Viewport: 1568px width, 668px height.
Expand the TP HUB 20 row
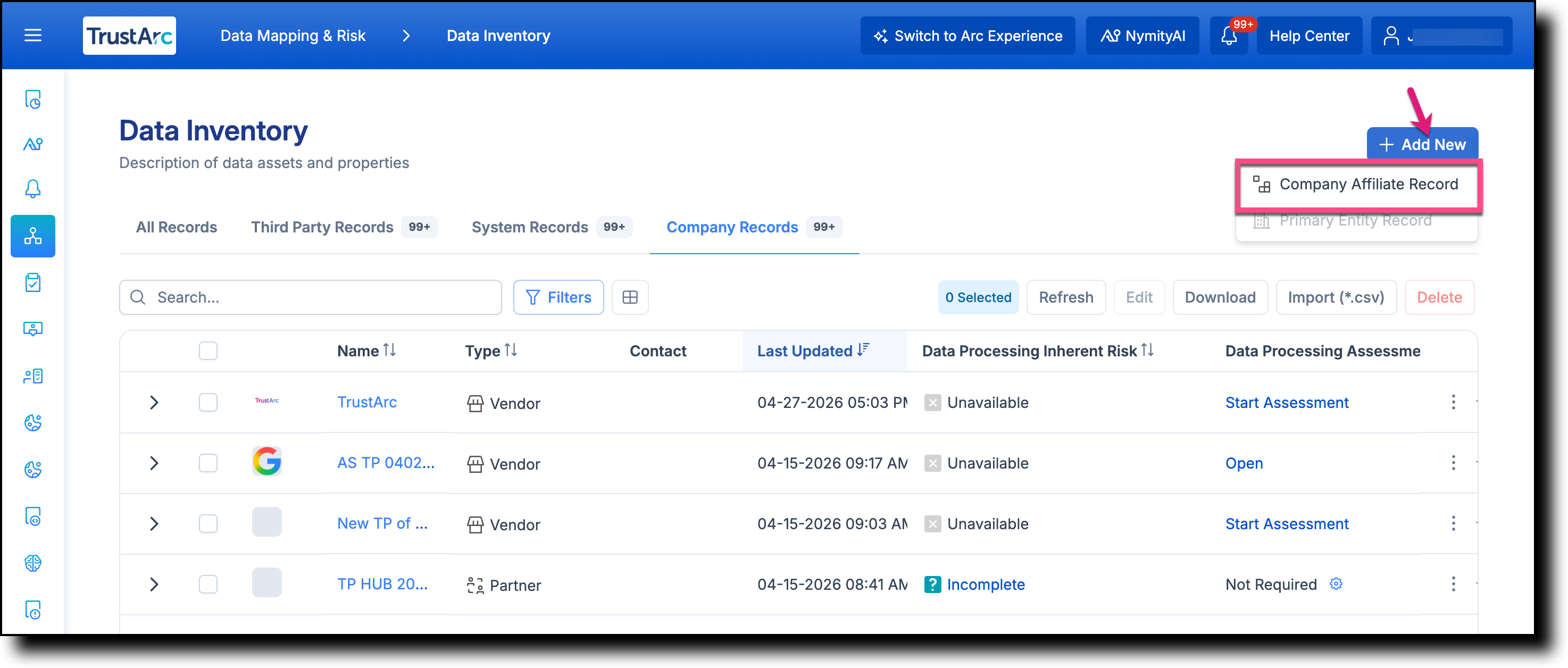(154, 584)
